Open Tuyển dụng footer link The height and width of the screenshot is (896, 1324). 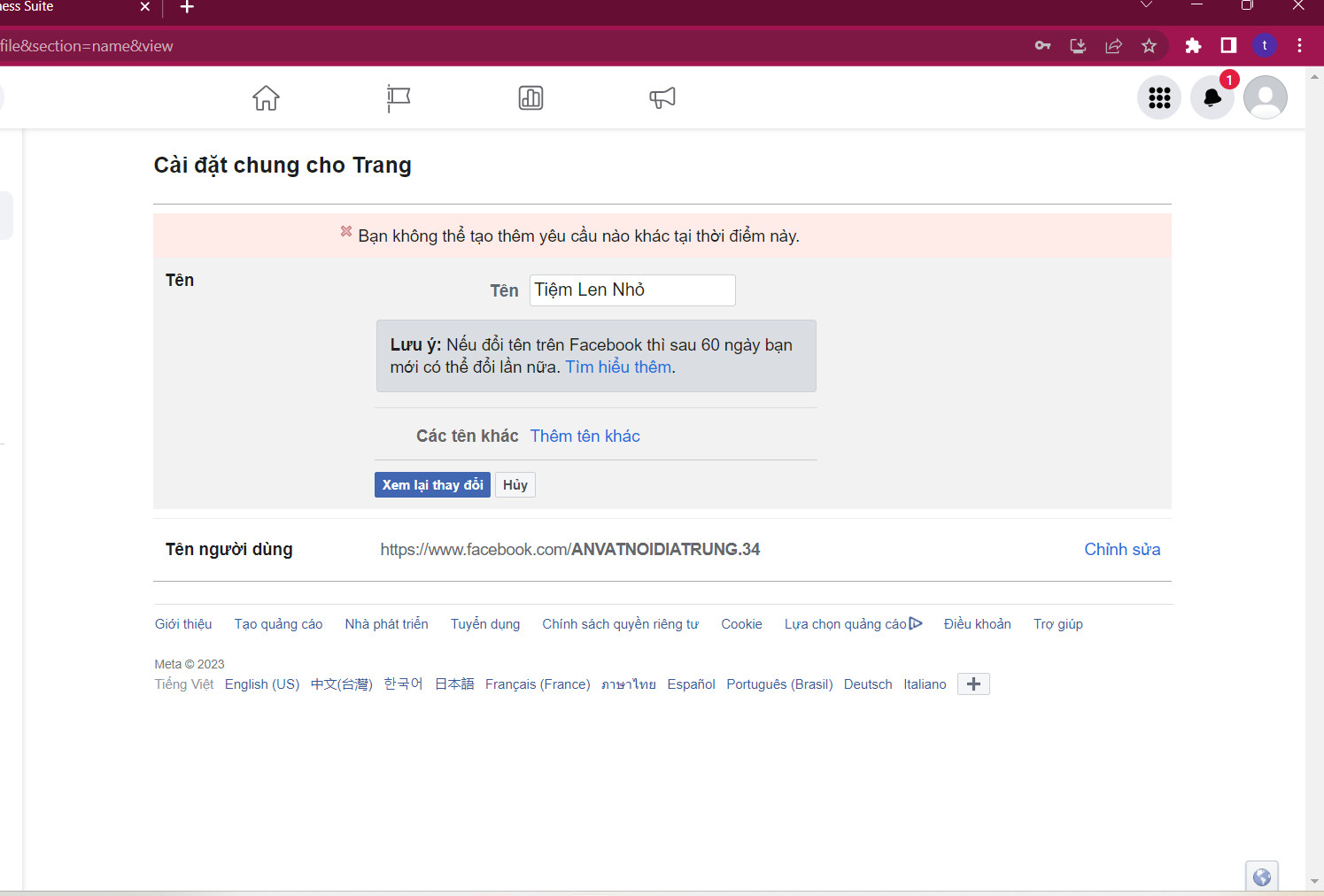[485, 624]
